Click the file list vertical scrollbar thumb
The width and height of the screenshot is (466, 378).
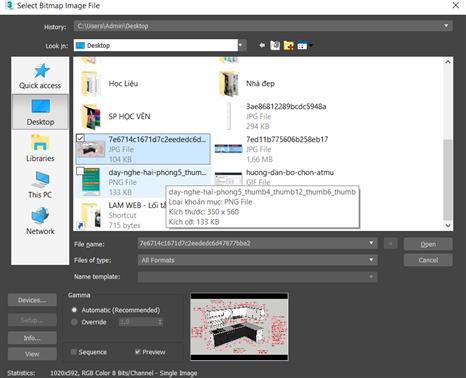coord(448,180)
